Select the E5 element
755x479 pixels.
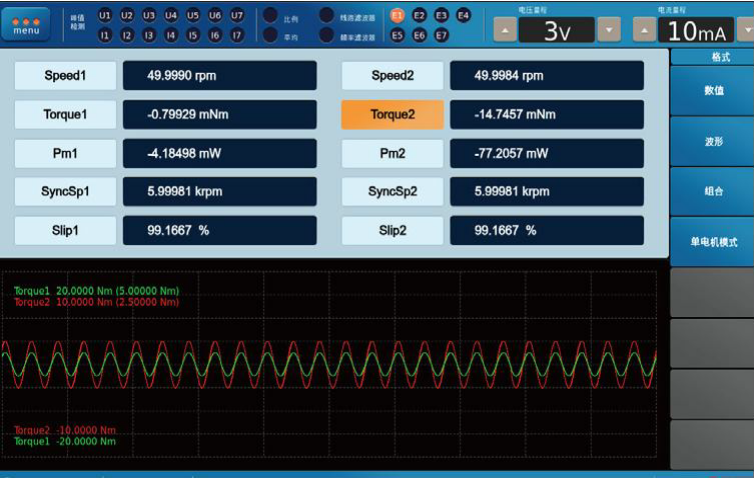click(x=397, y=35)
